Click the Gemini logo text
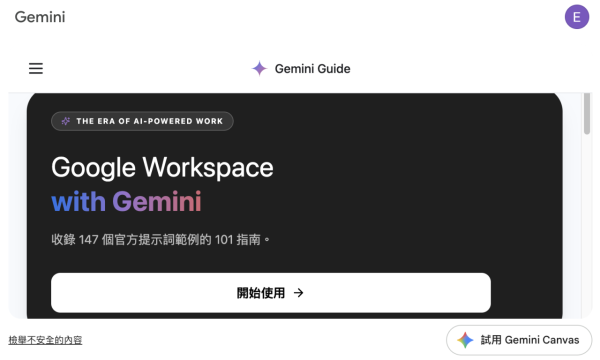This screenshot has height=360, width=600. [x=40, y=17]
